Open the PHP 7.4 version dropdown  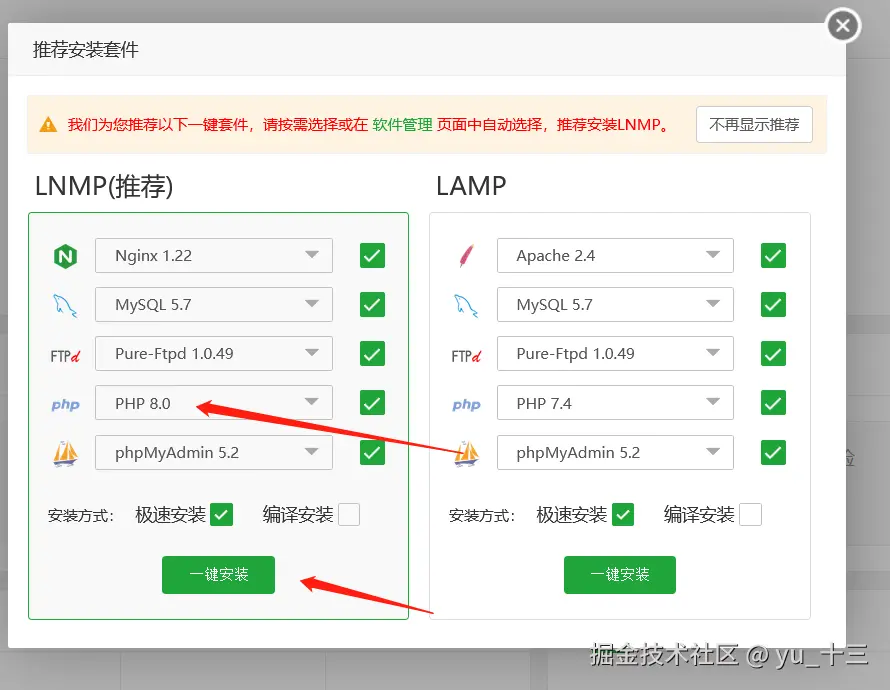(615, 403)
